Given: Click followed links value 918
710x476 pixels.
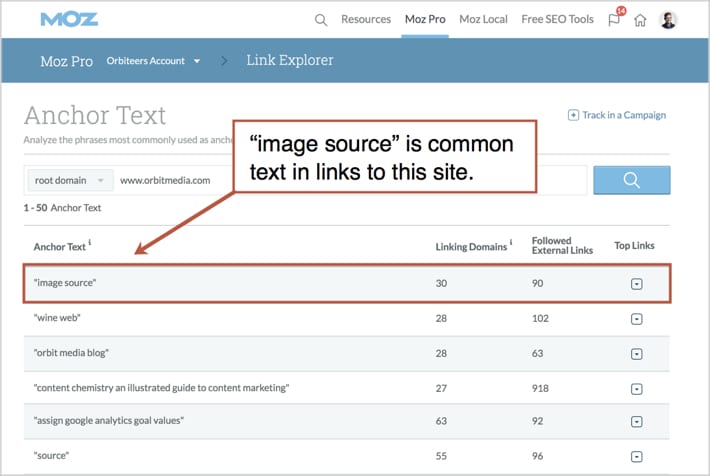Looking at the screenshot, I should 540,388.
